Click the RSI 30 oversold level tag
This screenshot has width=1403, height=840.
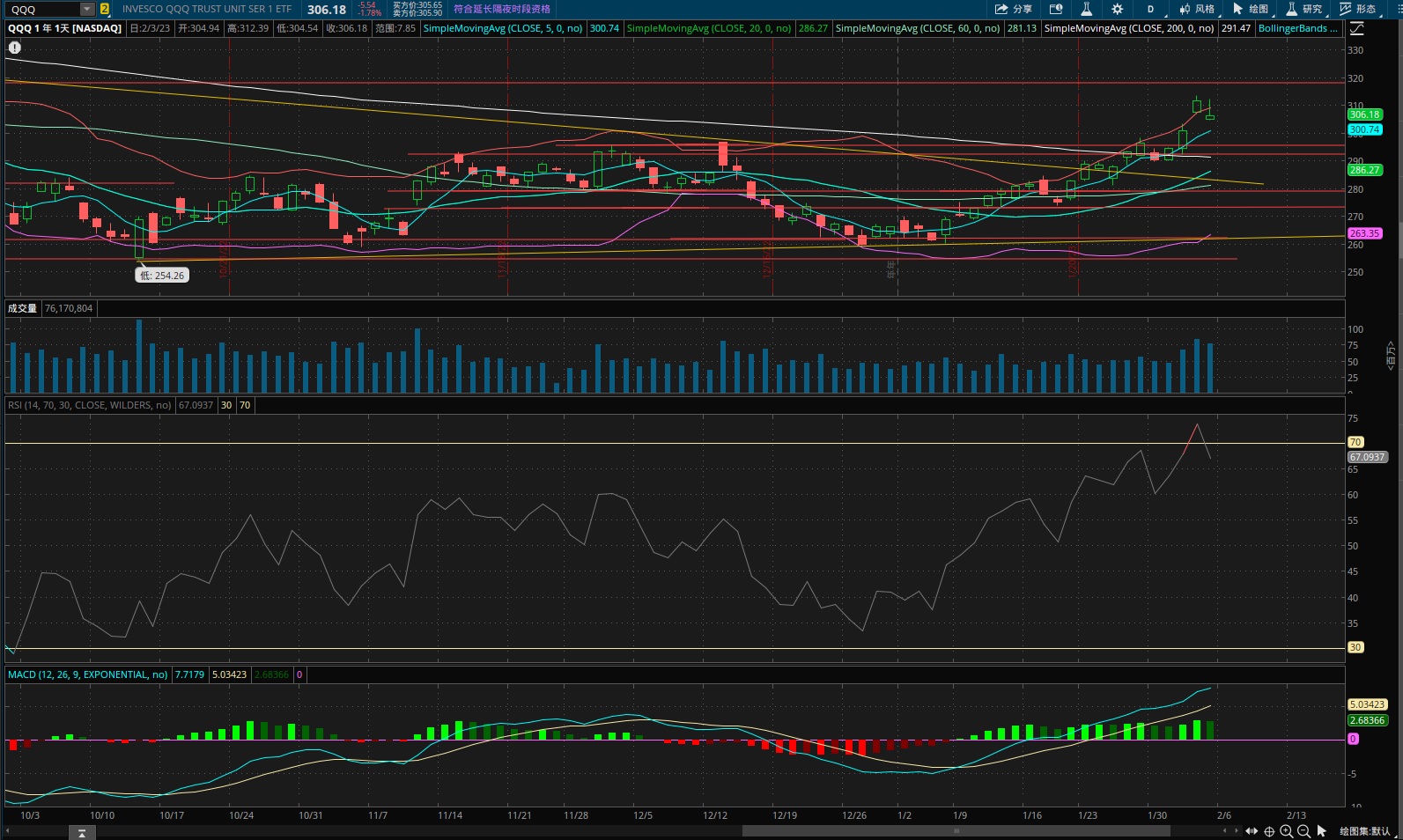[1355, 647]
